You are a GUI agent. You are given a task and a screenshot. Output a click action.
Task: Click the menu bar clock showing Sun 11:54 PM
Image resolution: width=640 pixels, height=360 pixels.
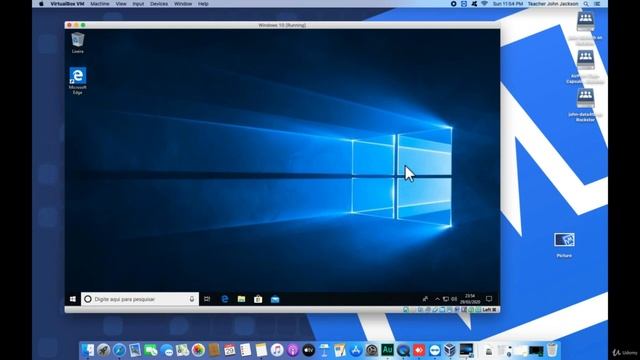tap(508, 4)
